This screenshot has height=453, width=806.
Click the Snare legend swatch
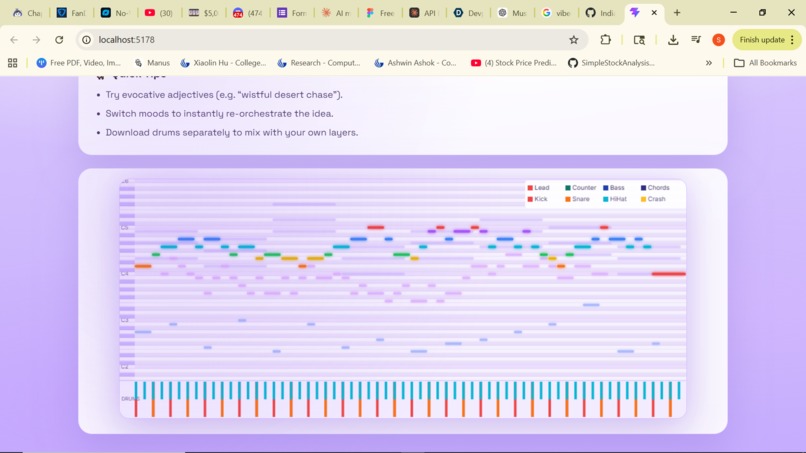point(567,199)
